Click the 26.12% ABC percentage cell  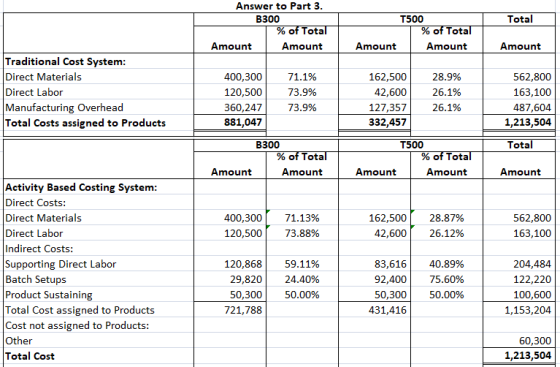pyautogui.click(x=447, y=233)
